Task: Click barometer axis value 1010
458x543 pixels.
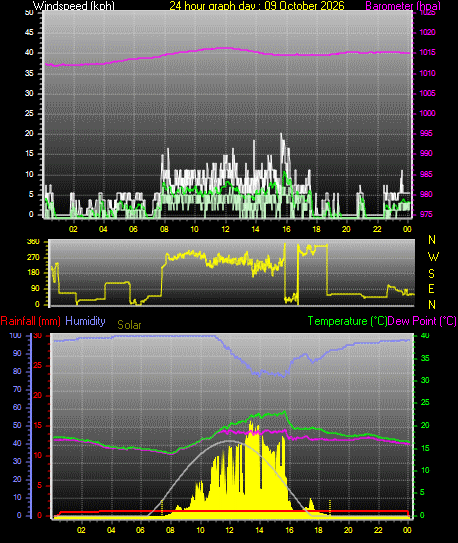Action: pyautogui.click(x=427, y=73)
